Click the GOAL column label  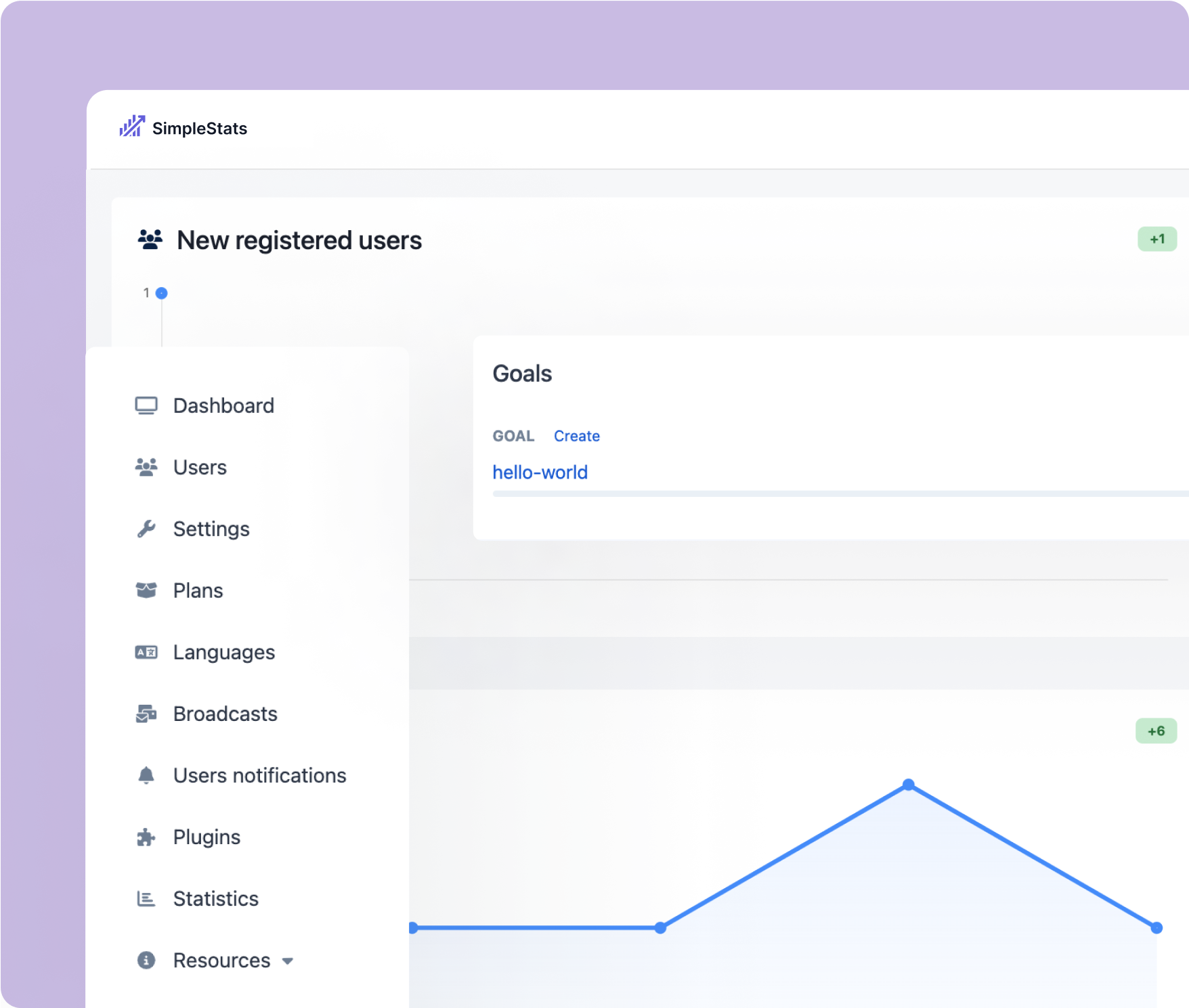coord(513,436)
